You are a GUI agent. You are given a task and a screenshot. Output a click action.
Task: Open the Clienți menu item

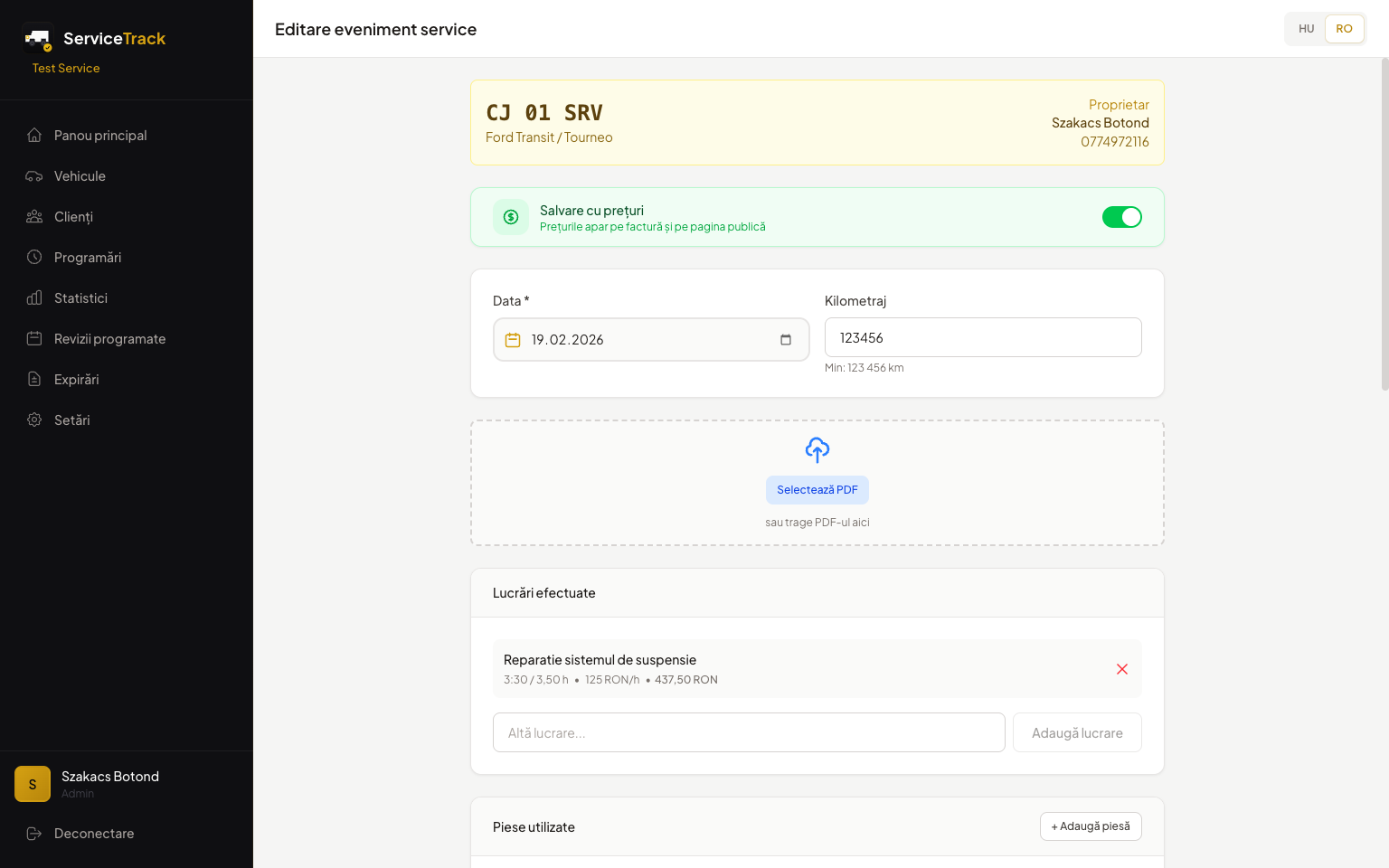(x=73, y=217)
